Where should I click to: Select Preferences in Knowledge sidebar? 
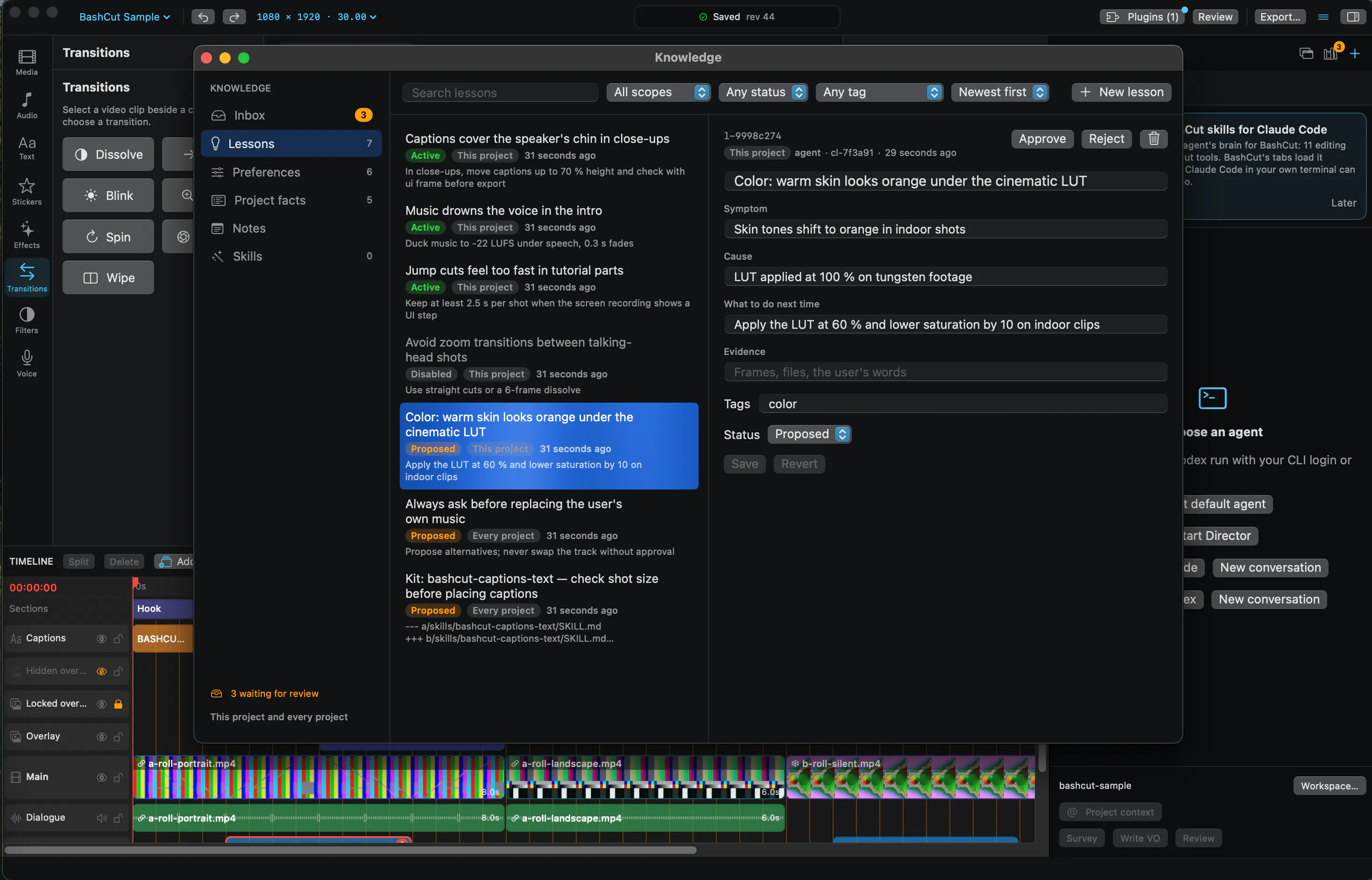click(x=291, y=172)
